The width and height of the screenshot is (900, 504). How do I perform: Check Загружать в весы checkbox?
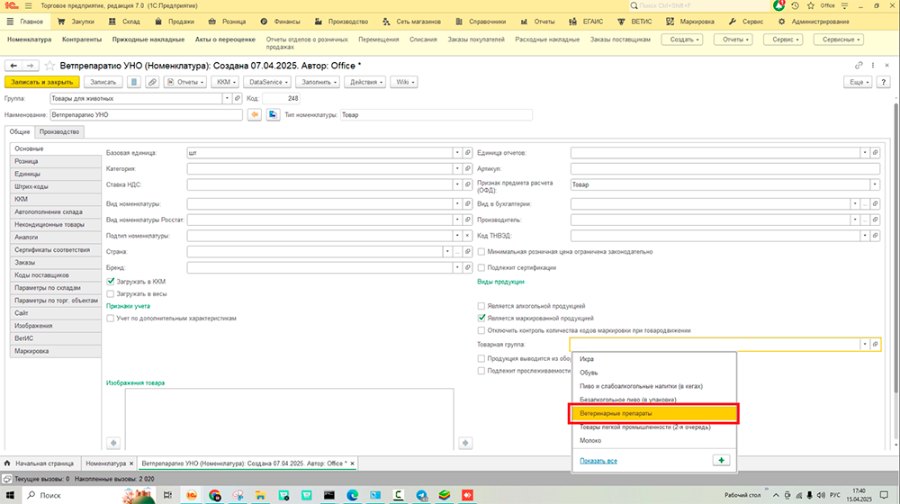[x=111, y=294]
